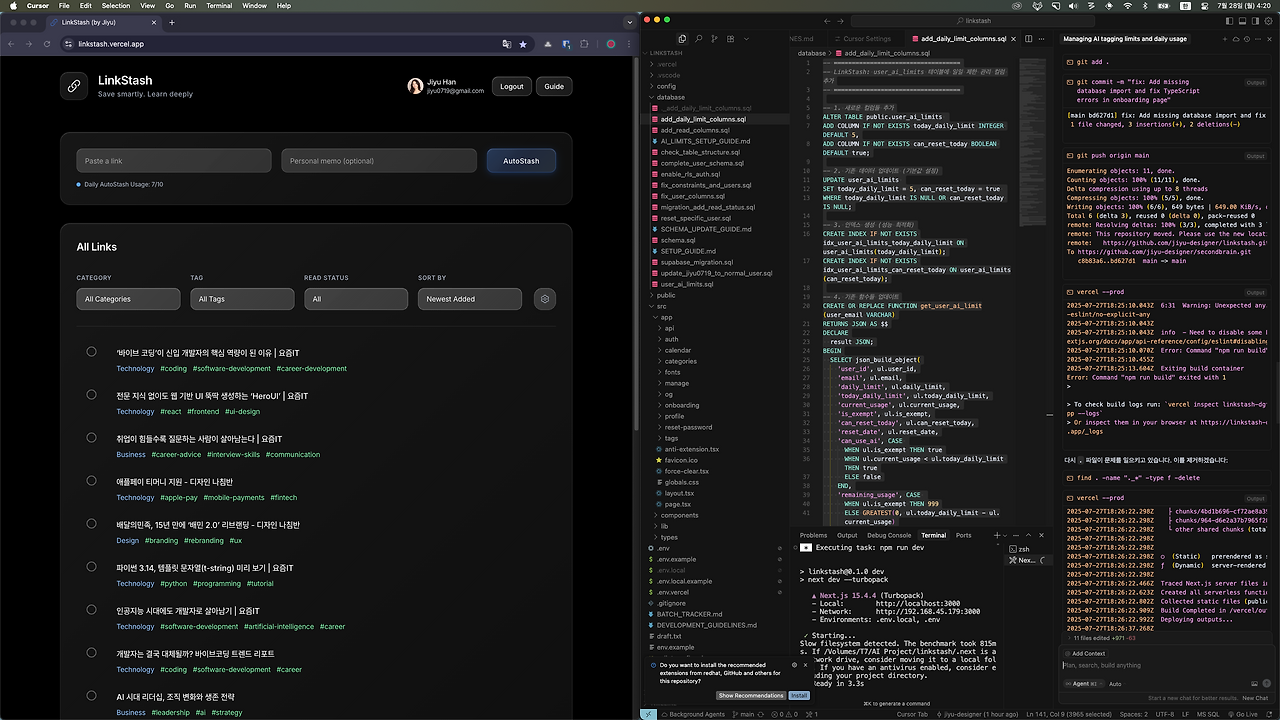Mark the '바이브 코딩' link as read
The image size is (1280, 720).
tap(91, 352)
